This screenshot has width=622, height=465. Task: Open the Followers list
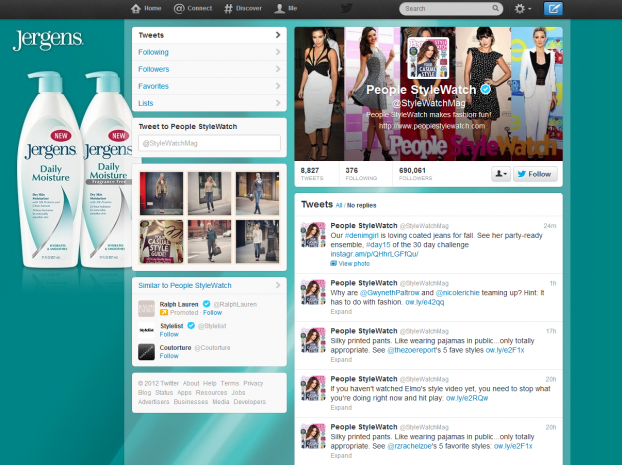coord(209,69)
